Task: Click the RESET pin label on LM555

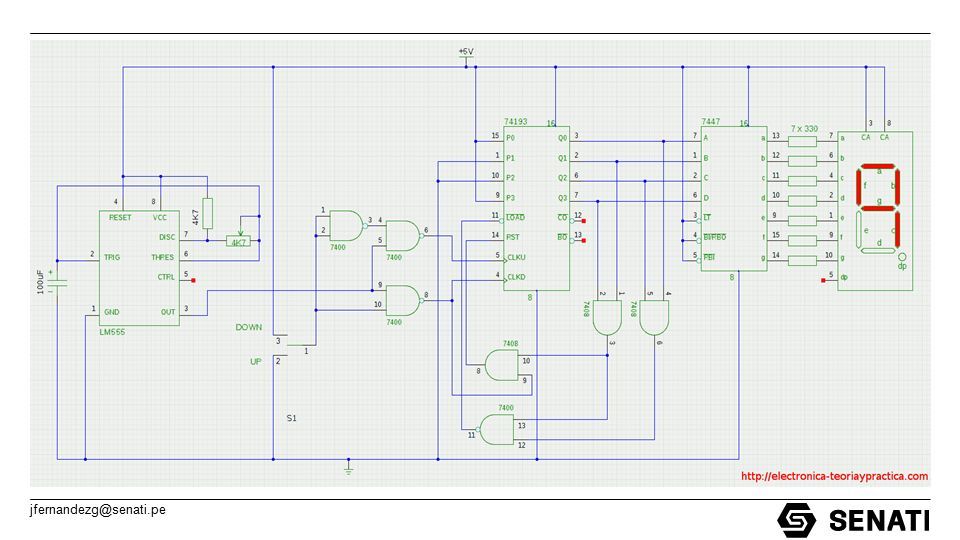Action: tap(120, 217)
